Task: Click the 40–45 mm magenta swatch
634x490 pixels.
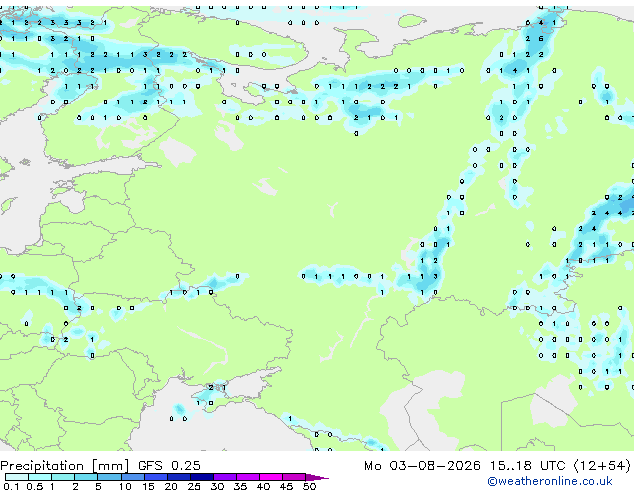Action: click(x=271, y=477)
